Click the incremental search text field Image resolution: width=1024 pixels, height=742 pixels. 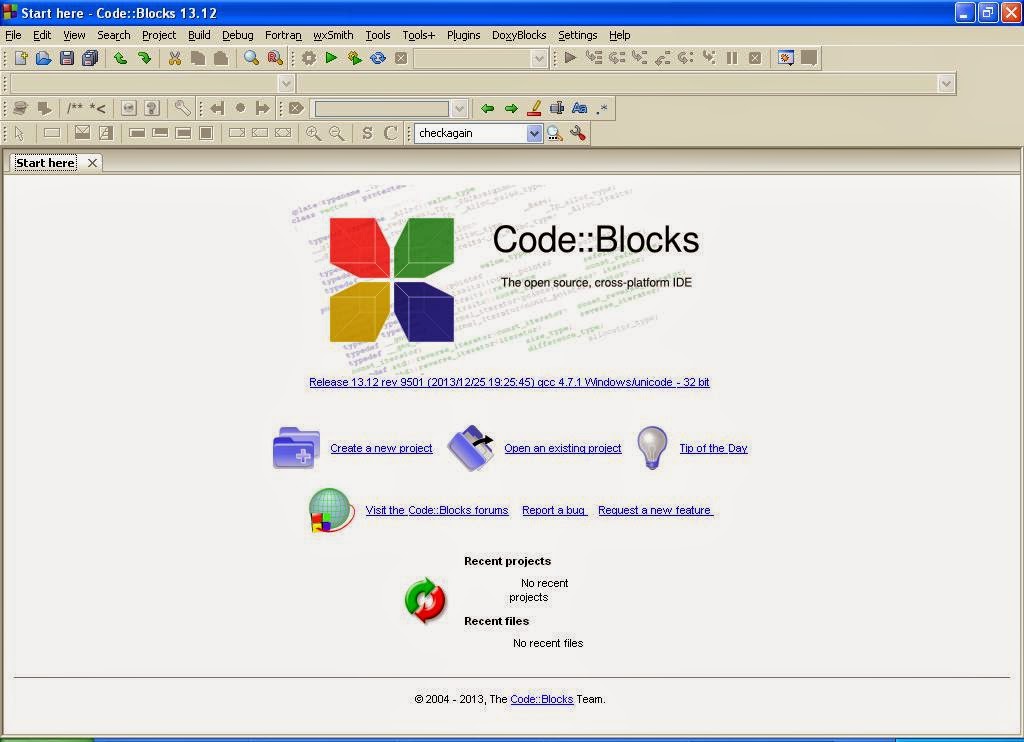[382, 108]
